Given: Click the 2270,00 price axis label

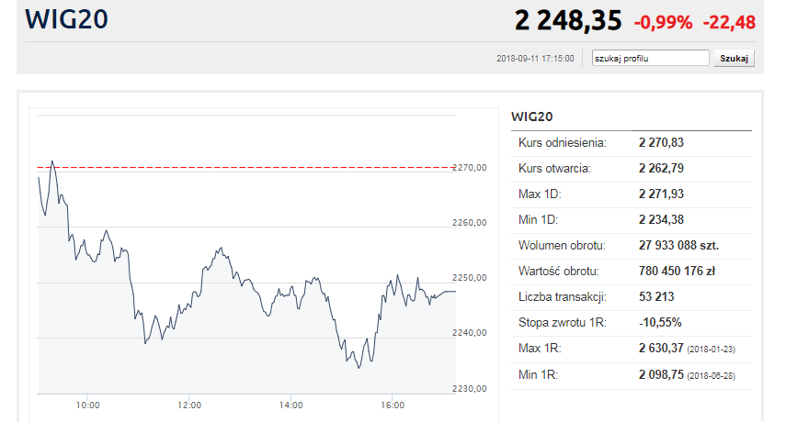Looking at the screenshot, I should pos(470,168).
